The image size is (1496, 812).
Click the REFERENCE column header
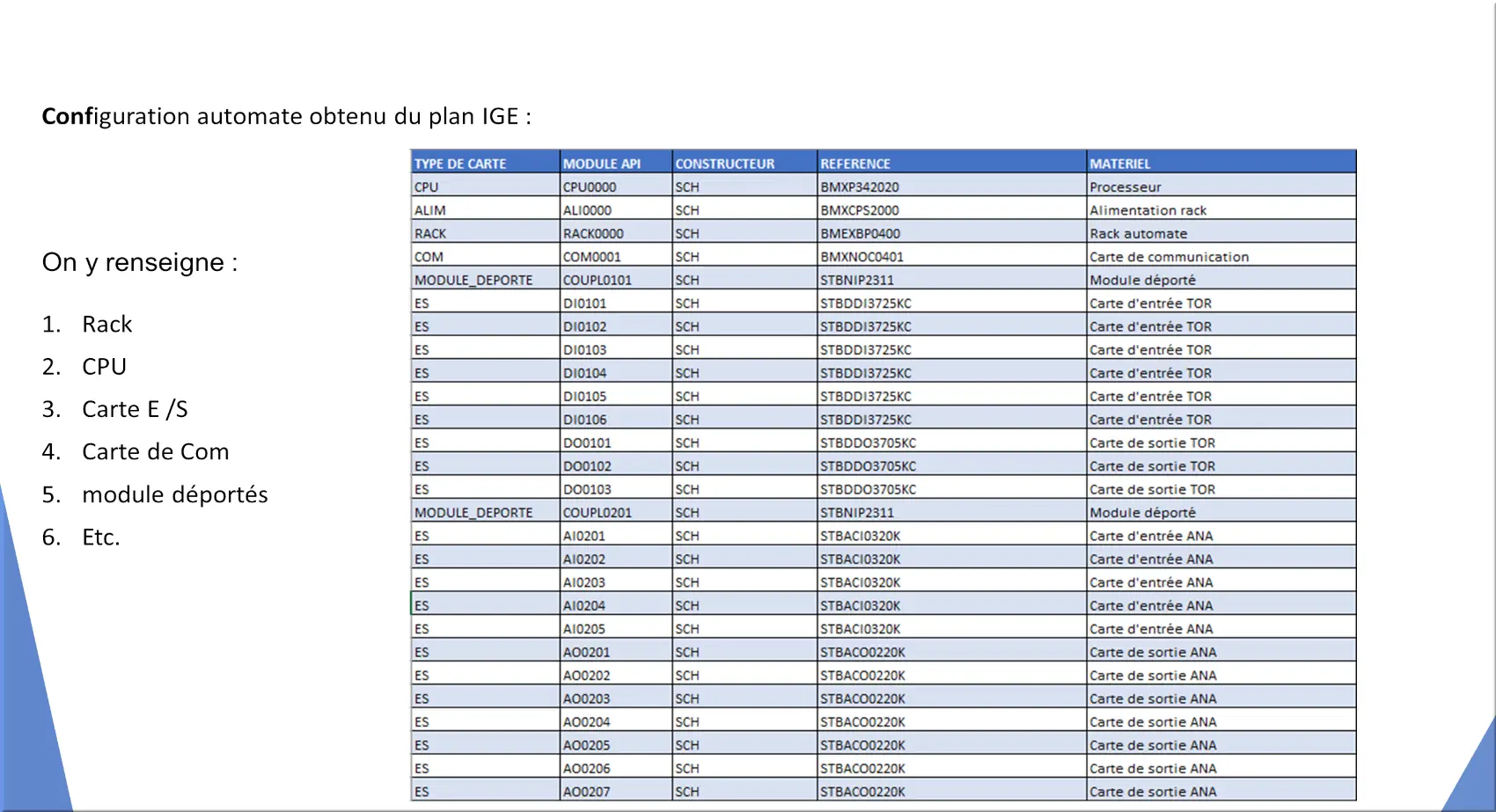point(952,164)
